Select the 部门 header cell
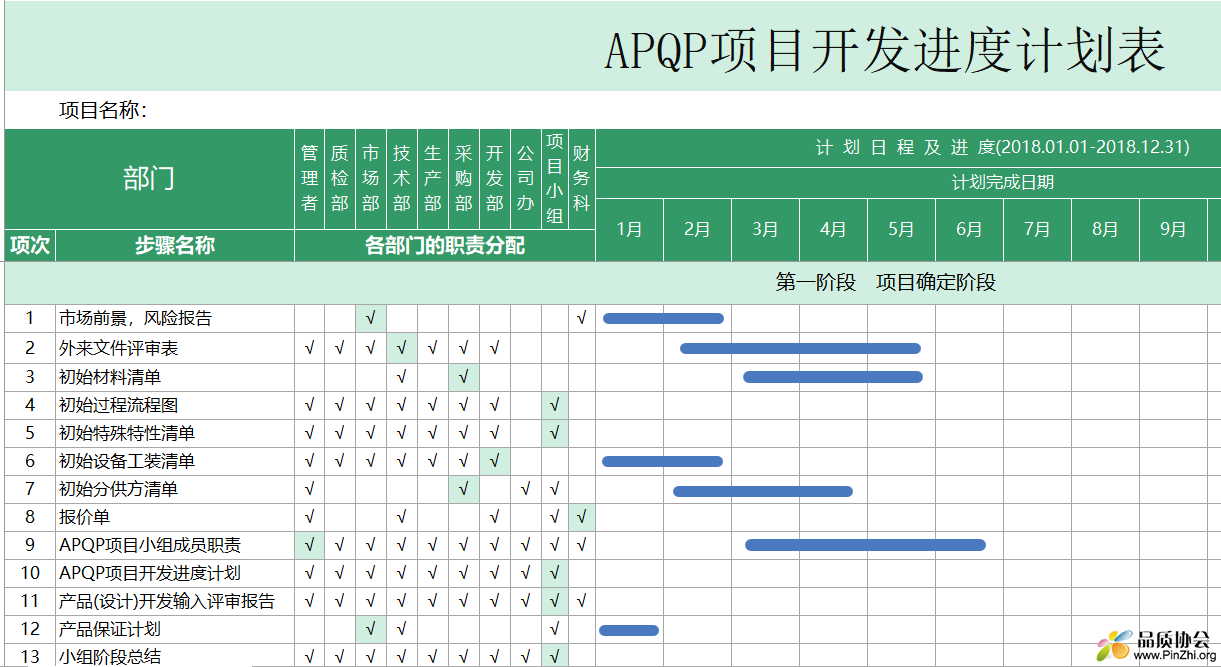1221x667 pixels. click(x=149, y=179)
